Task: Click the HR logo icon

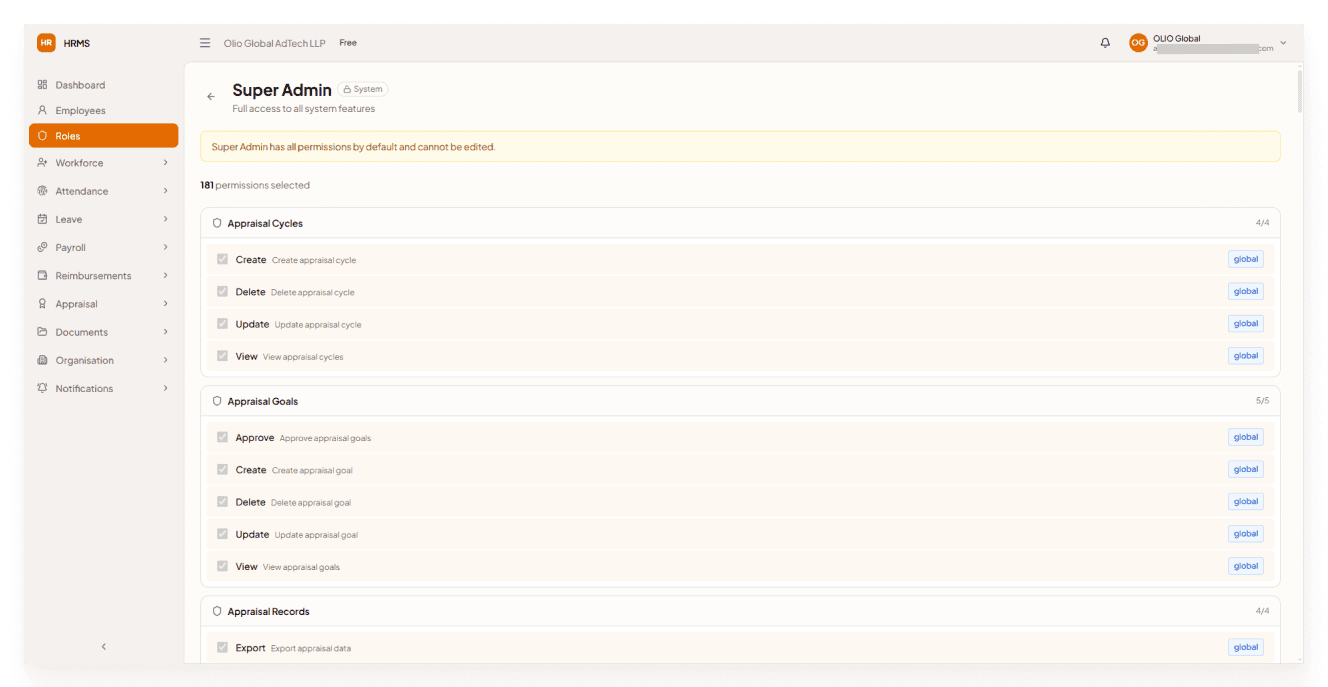Action: (x=46, y=43)
